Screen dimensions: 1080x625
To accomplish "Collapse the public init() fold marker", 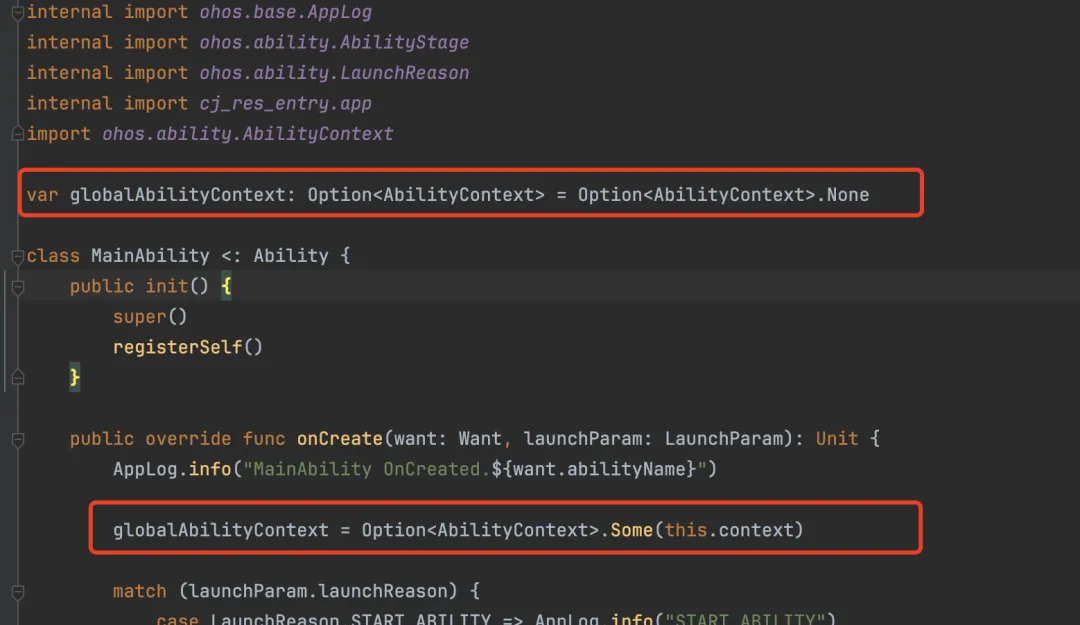I will click(18, 287).
